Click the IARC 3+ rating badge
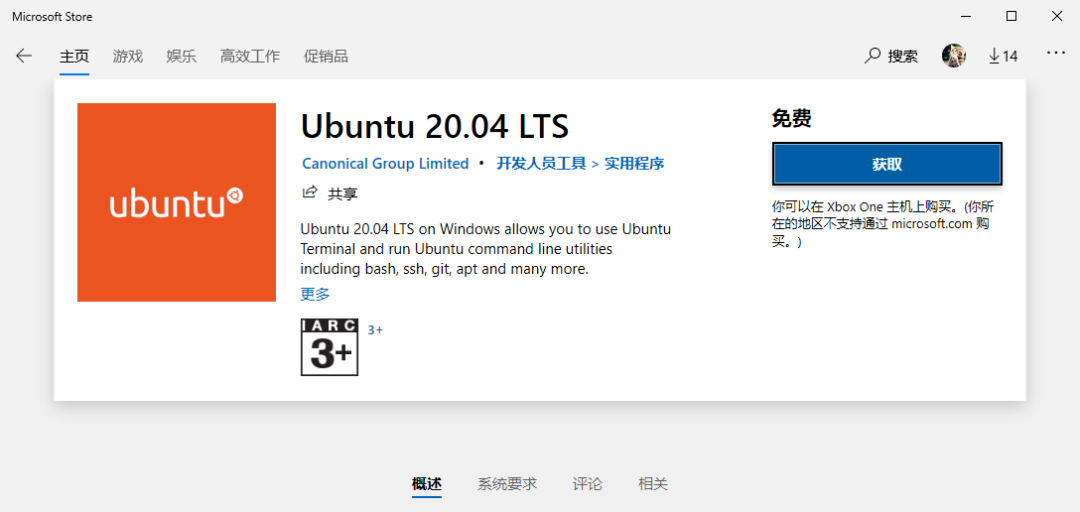The image size is (1080, 512). pyautogui.click(x=330, y=347)
